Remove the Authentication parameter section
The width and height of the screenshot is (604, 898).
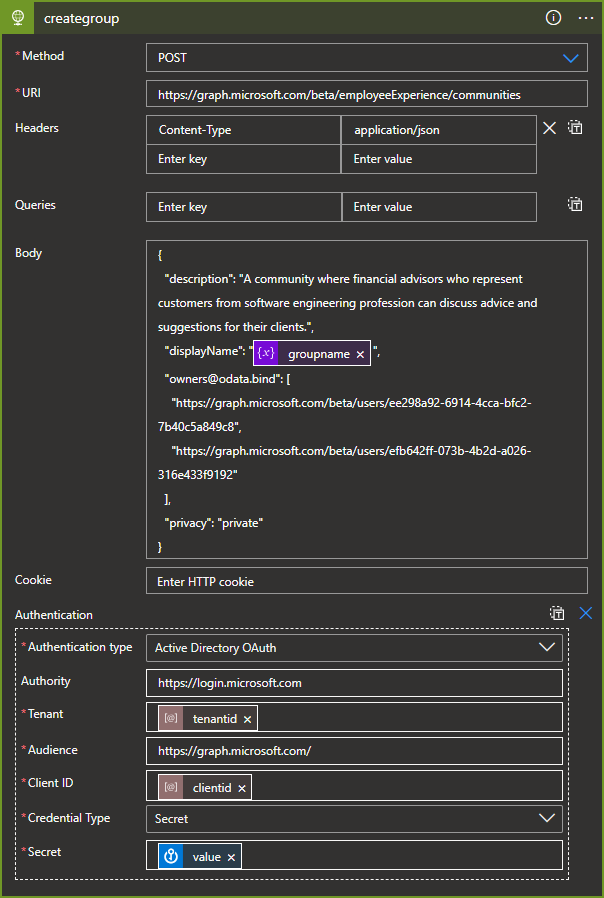[586, 613]
